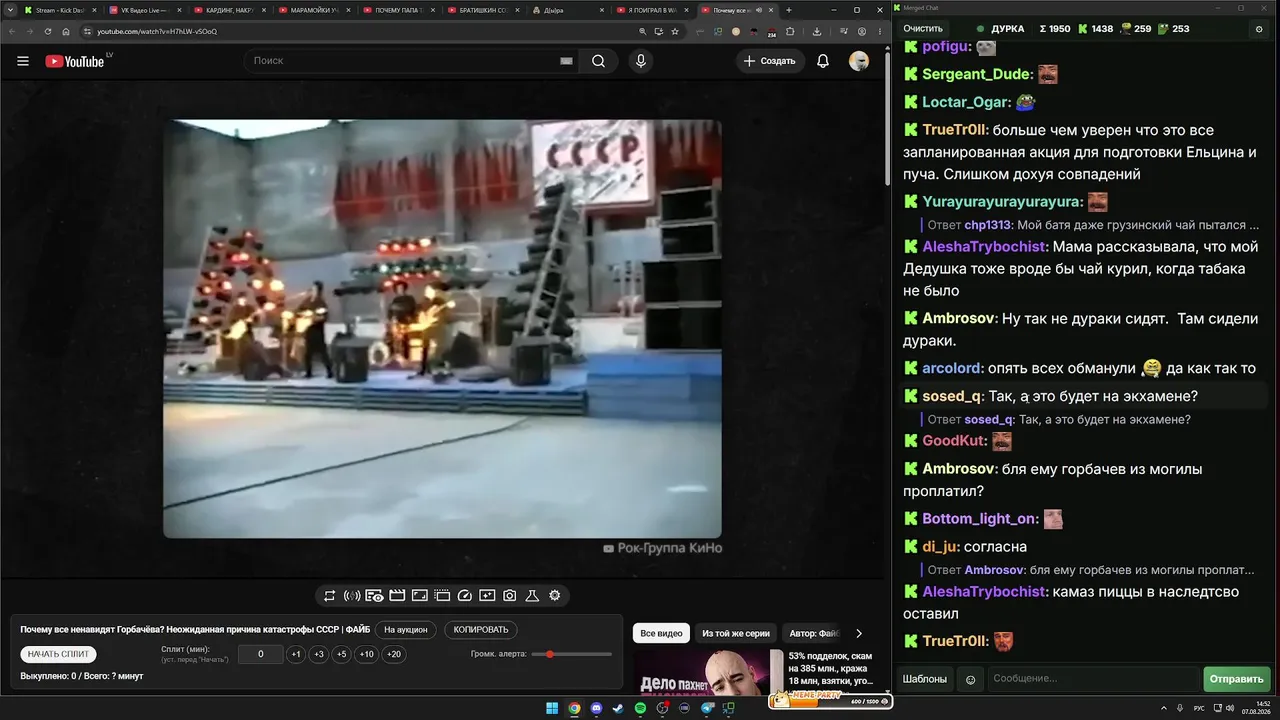
Task: Adjust the Громк. алерта volume slider
Action: 572,654
